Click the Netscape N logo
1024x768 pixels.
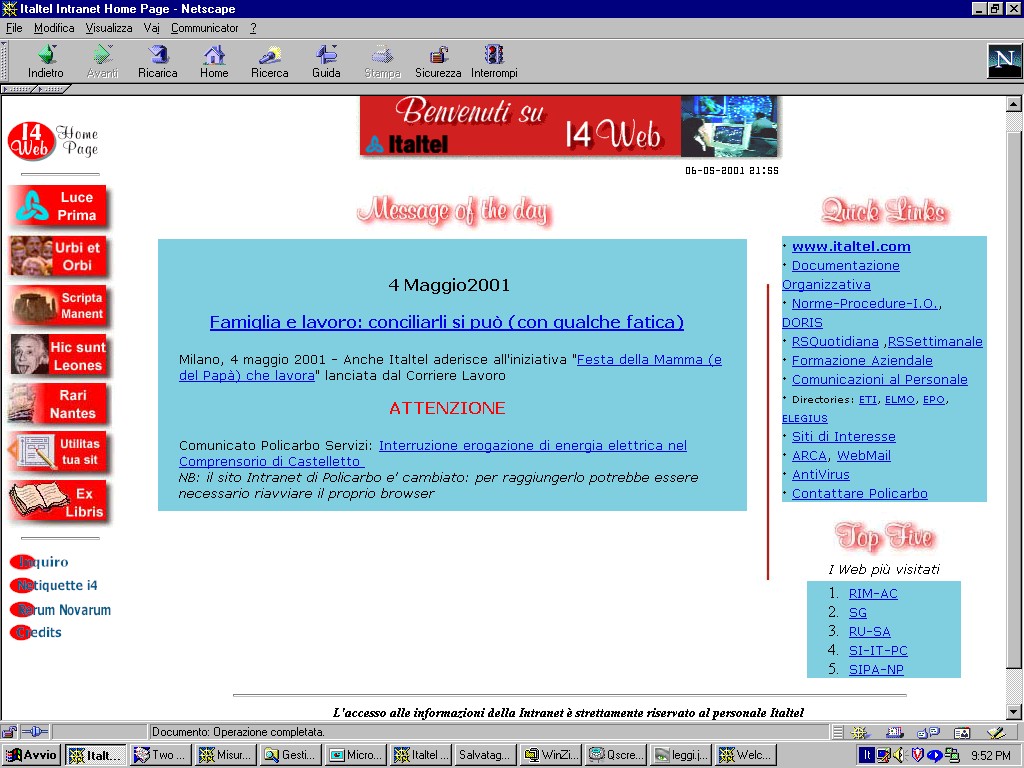1004,61
